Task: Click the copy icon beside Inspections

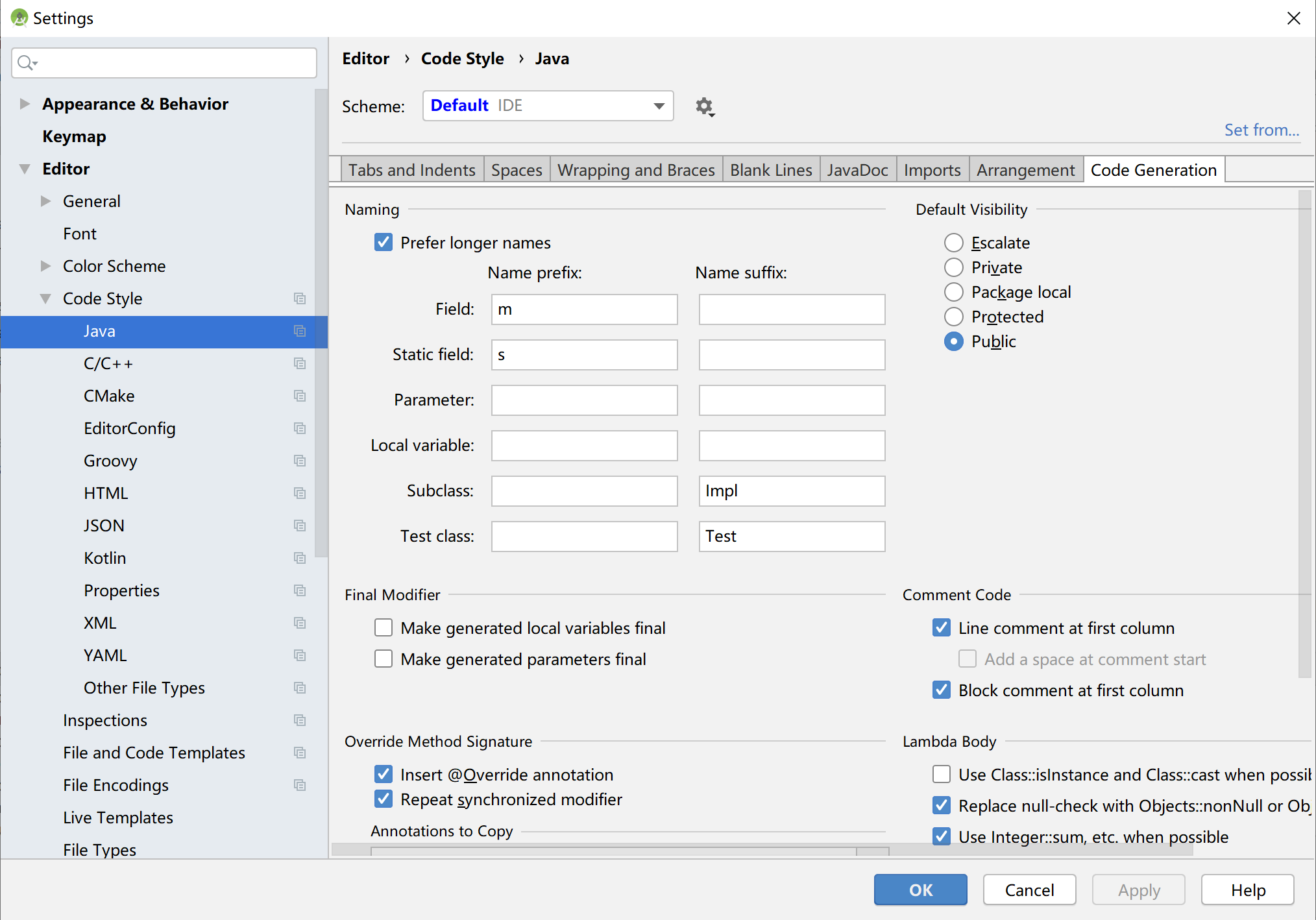Action: pyautogui.click(x=299, y=720)
